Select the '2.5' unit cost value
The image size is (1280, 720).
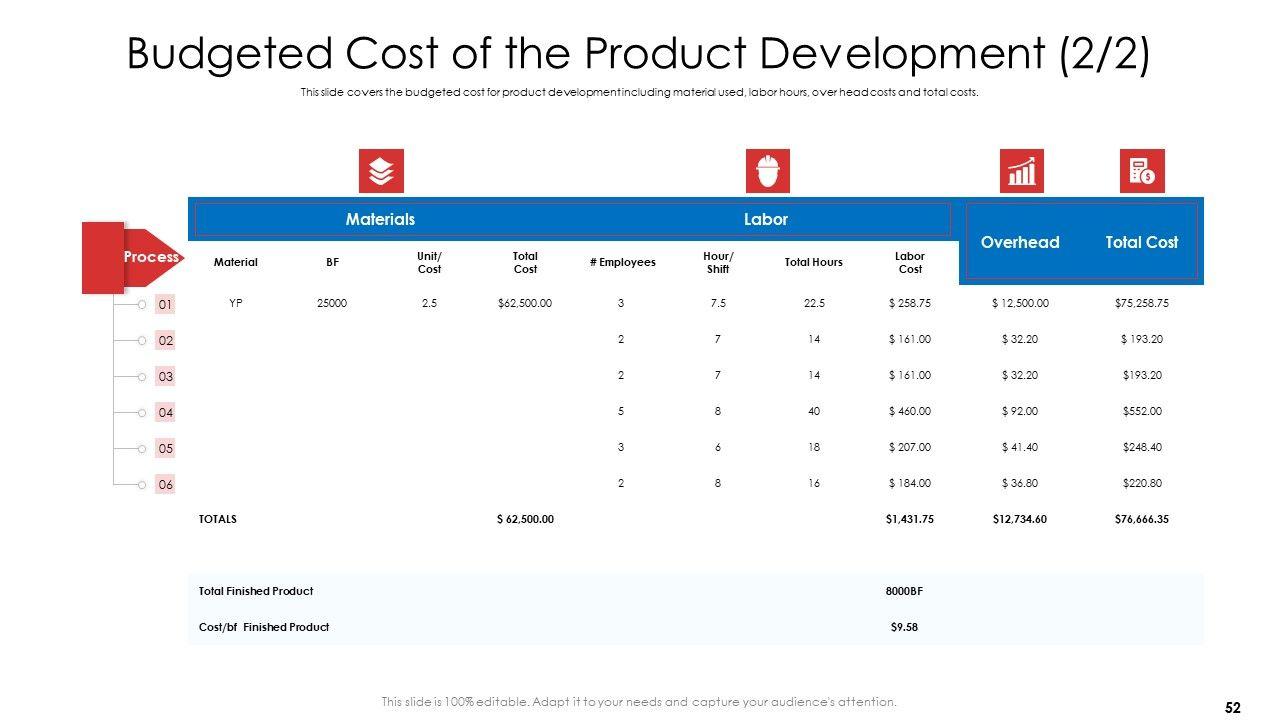[x=429, y=303]
